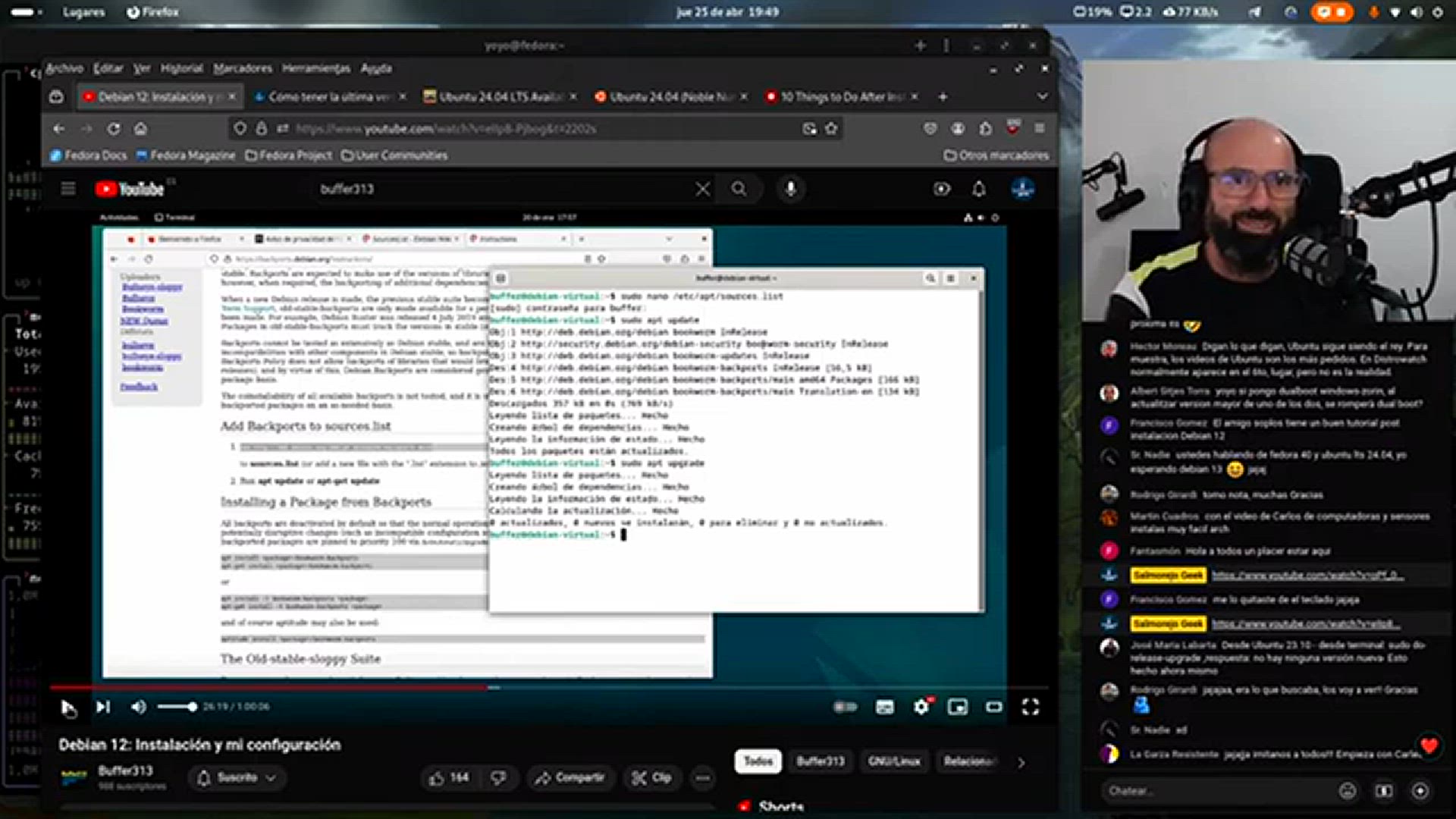Like the video showing 164 likes
This screenshot has height=819, width=1456.
449,778
